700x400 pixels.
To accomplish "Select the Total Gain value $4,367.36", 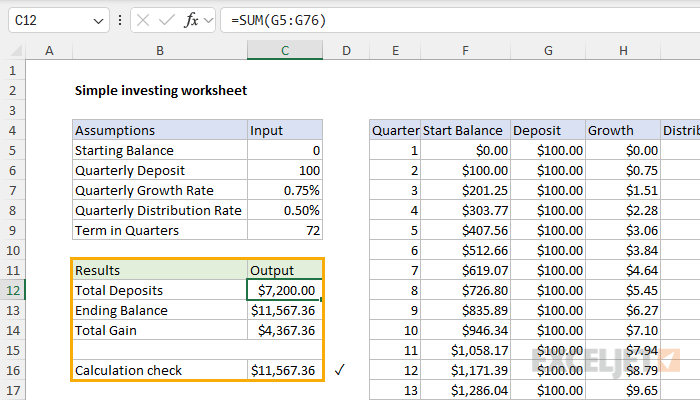I will coord(285,330).
